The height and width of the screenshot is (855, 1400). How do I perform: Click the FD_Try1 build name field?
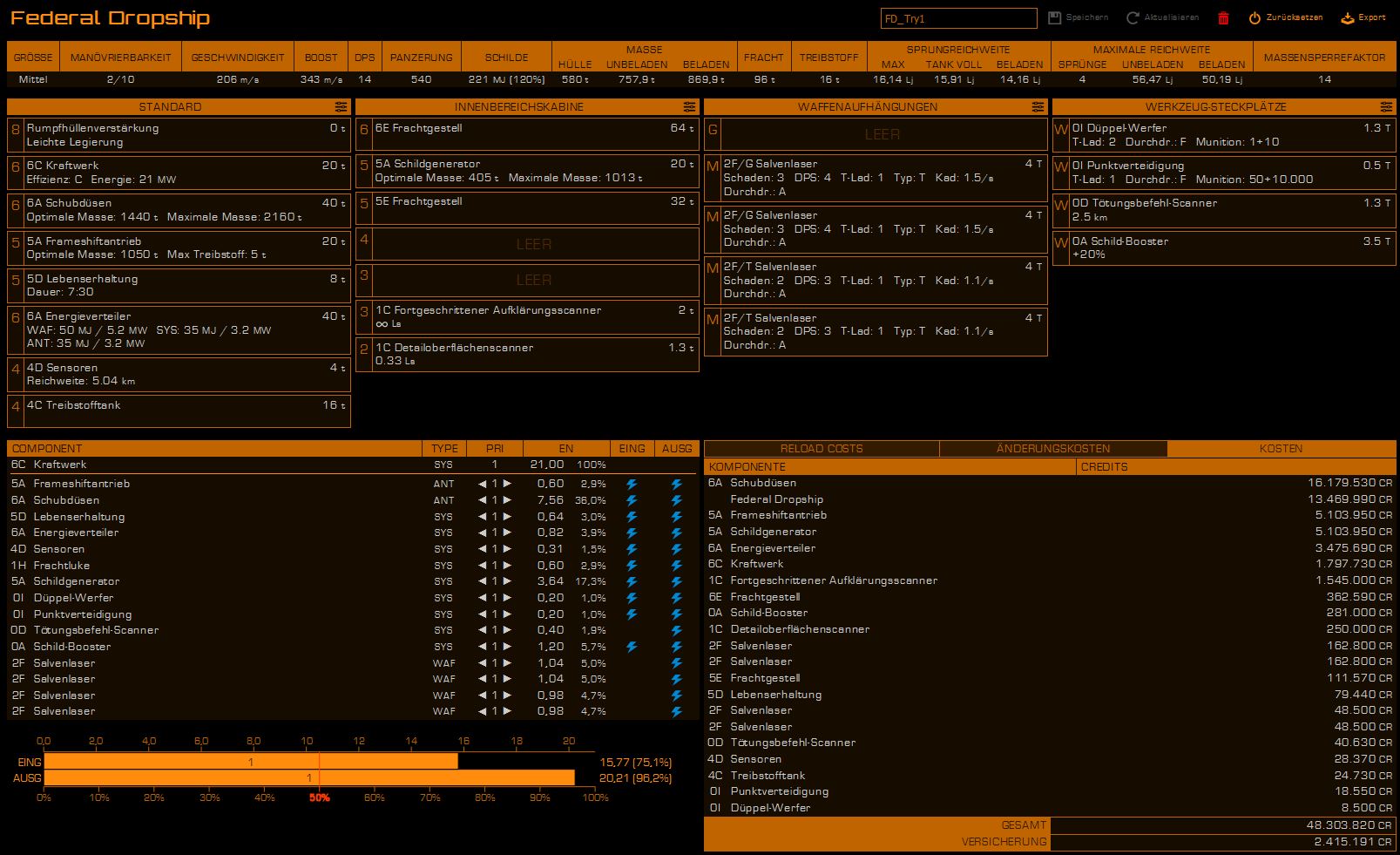[958, 18]
